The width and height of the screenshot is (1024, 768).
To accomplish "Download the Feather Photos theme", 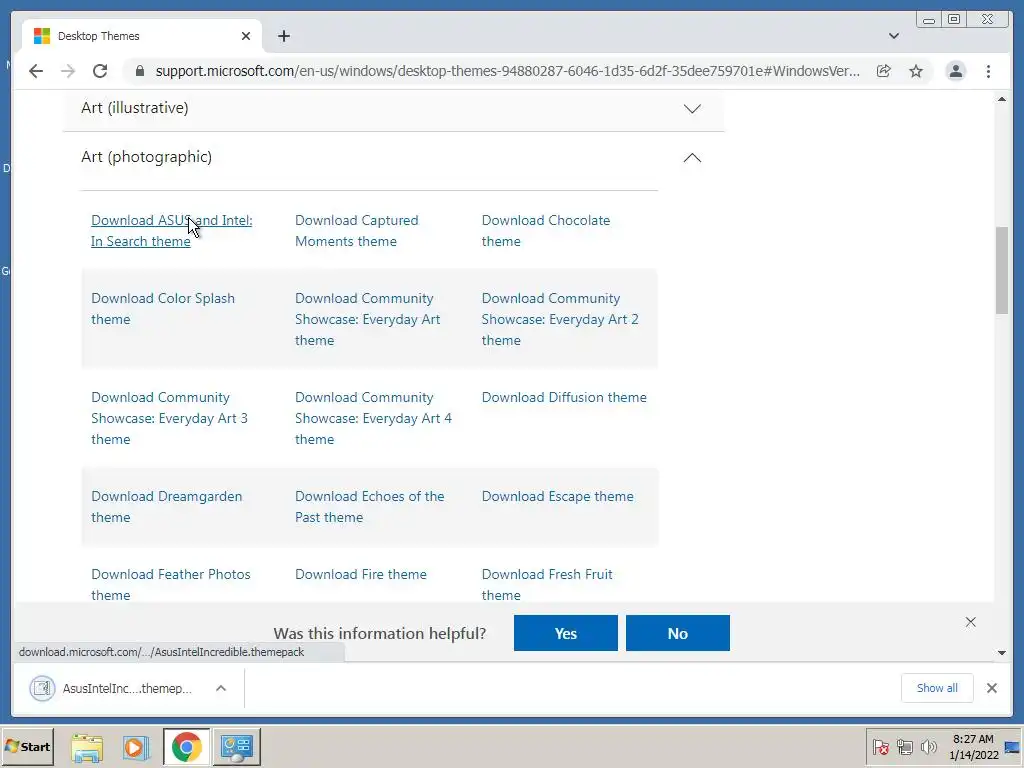I will 170,584.
